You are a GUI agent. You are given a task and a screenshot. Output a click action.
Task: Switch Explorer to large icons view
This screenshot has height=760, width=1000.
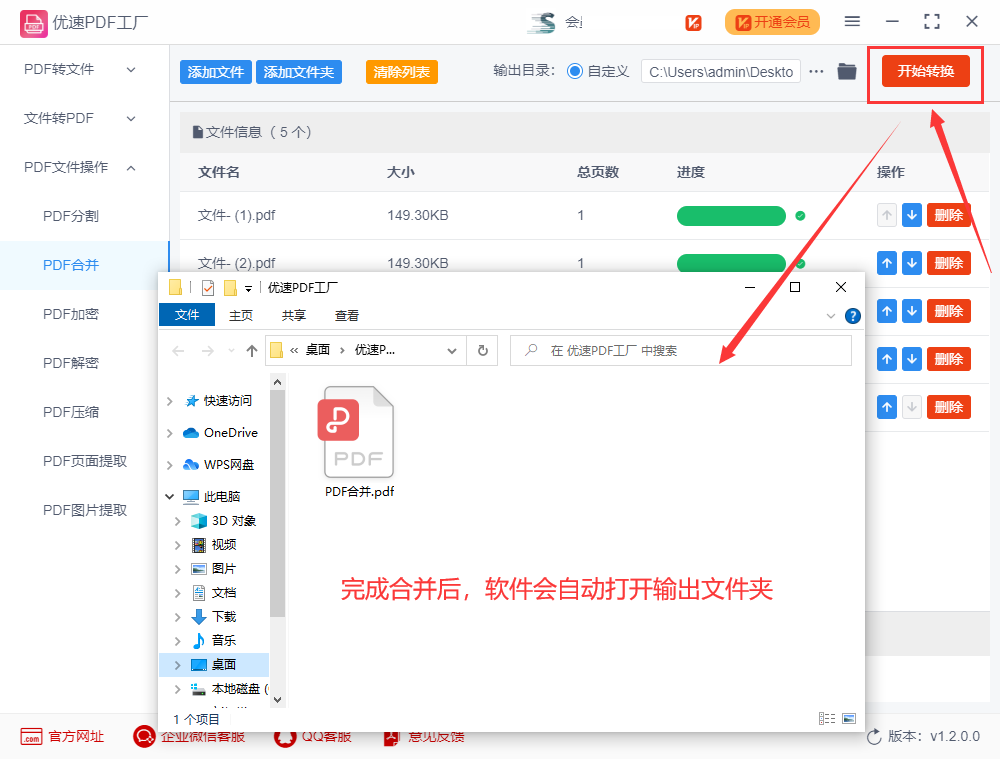point(849,719)
